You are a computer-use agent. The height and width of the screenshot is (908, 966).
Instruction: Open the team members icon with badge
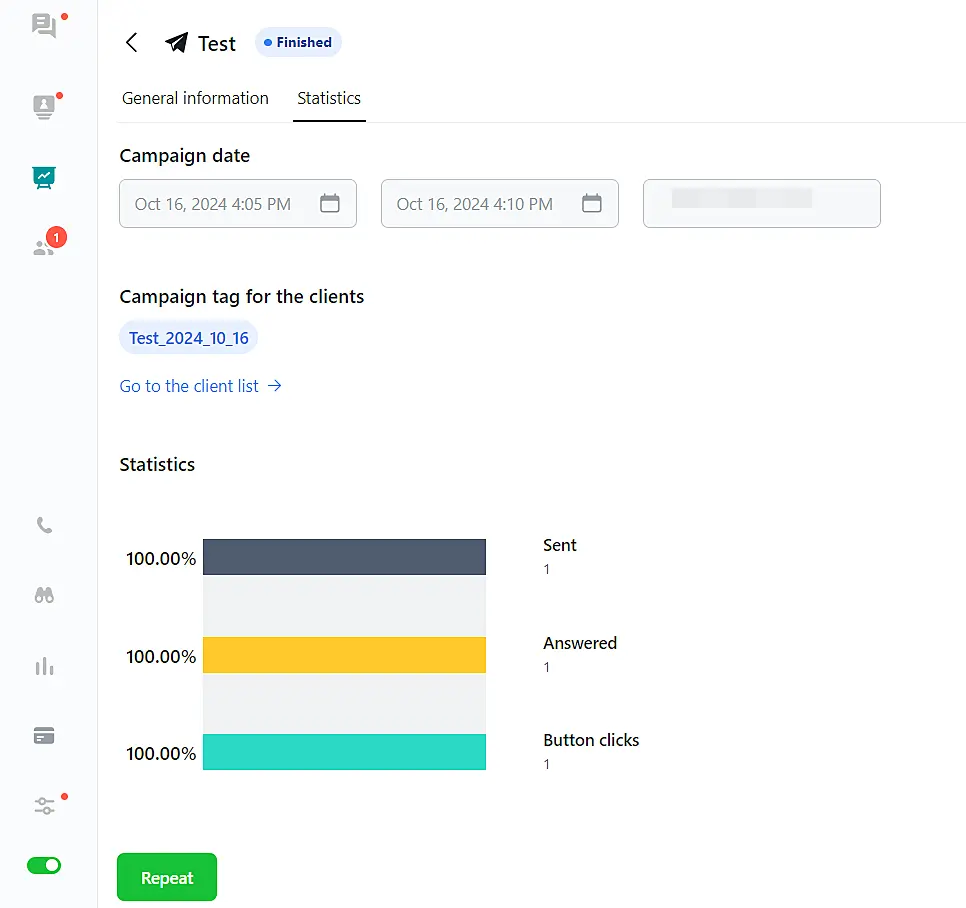[x=44, y=247]
